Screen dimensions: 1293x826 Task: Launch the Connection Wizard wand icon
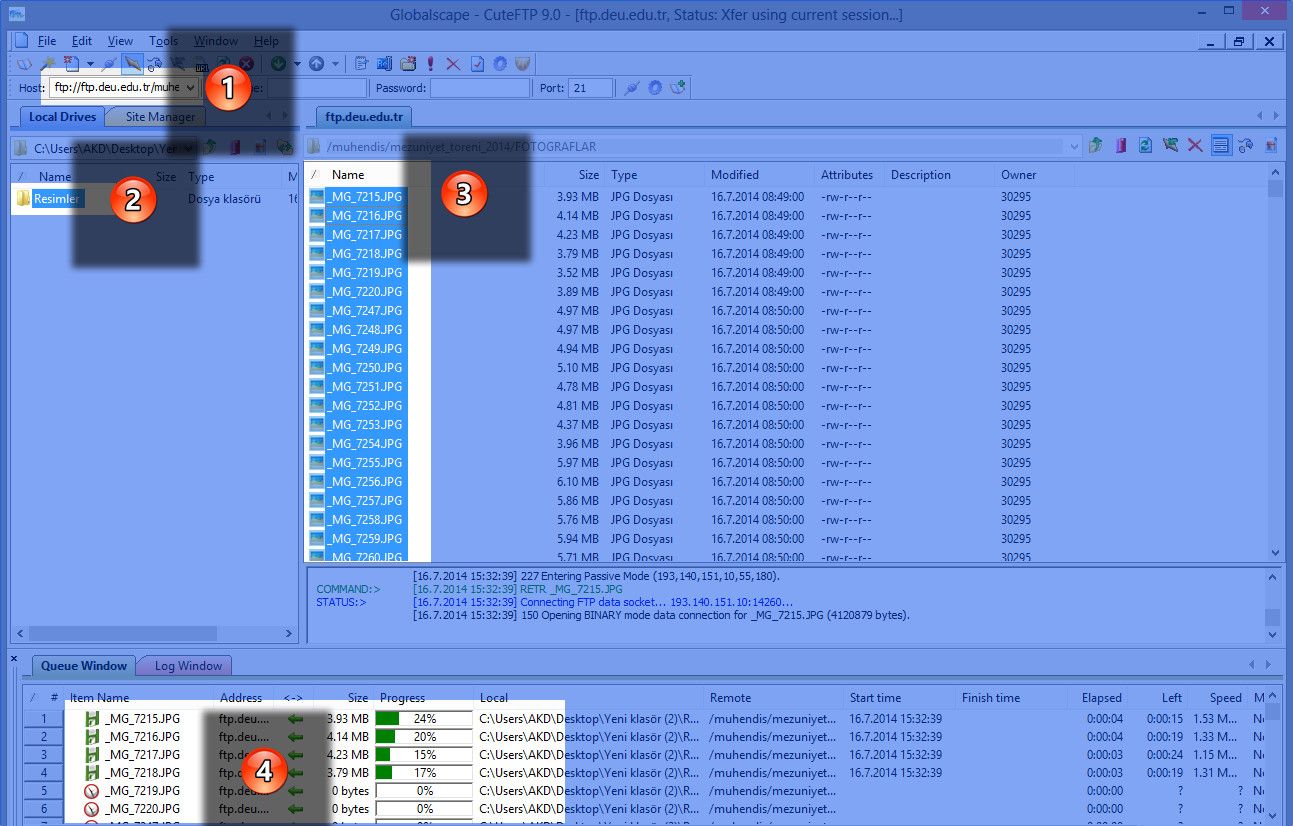49,64
